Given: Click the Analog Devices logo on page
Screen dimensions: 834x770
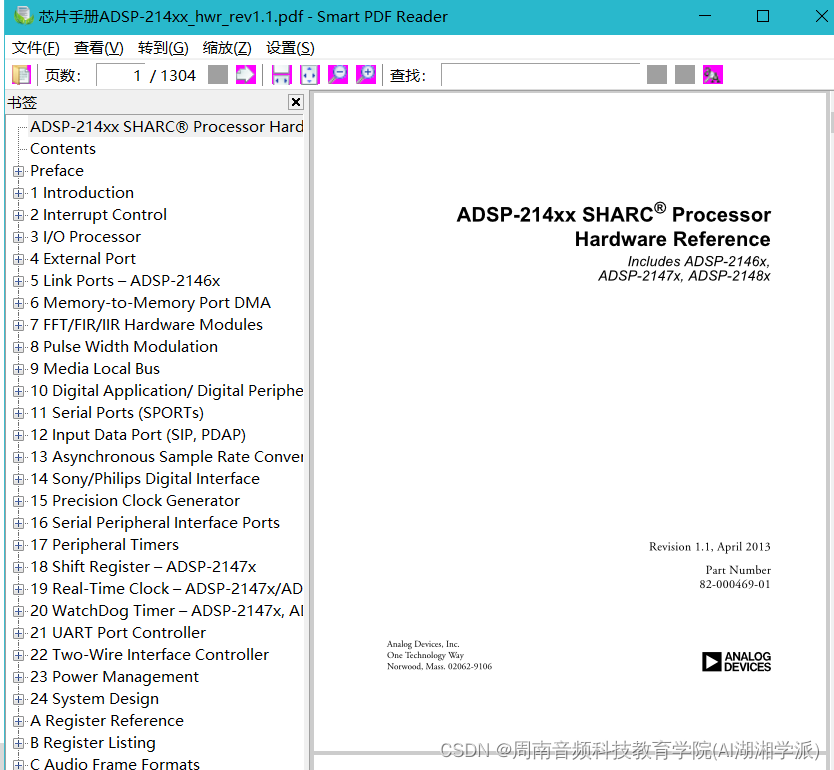Looking at the screenshot, I should coord(736,662).
